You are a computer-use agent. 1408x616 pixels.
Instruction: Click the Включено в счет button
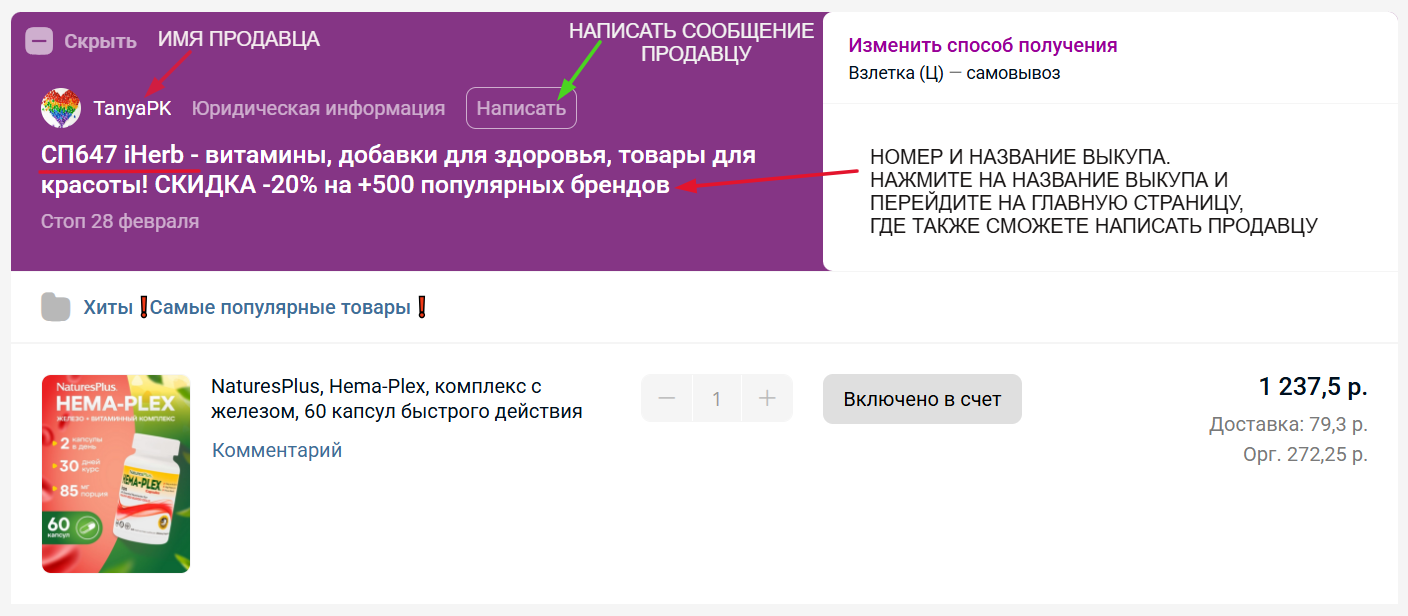[x=922, y=399]
